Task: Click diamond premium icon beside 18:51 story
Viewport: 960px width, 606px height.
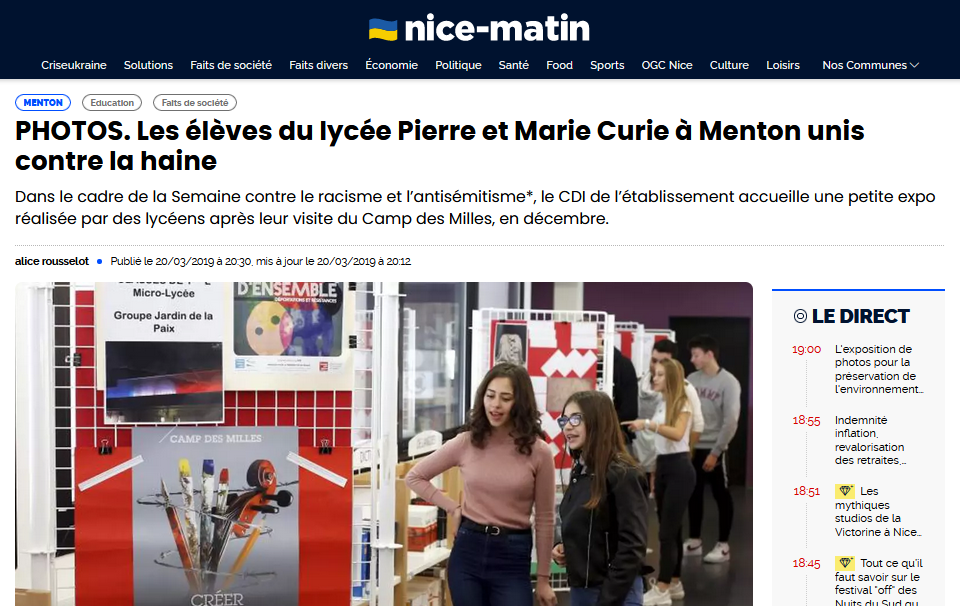Action: 845,491
